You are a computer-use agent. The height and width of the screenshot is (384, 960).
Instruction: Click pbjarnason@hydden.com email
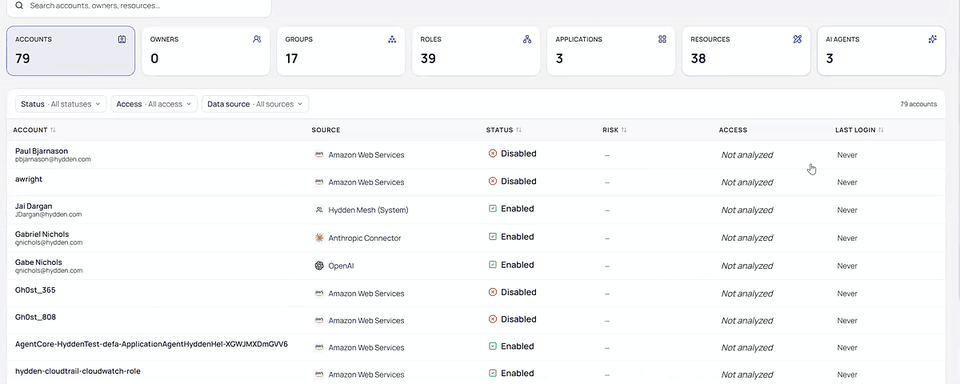pos(53,159)
